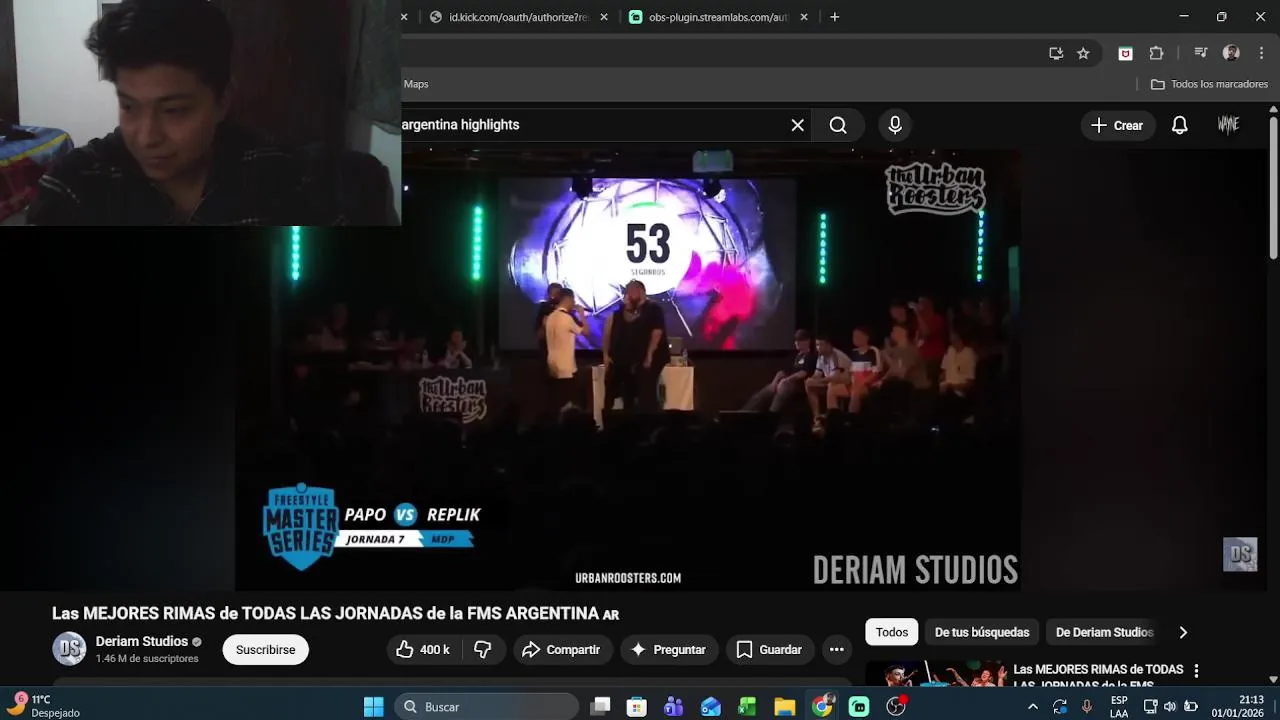Open the Chrome extensions puzzle icon

coord(1156,53)
